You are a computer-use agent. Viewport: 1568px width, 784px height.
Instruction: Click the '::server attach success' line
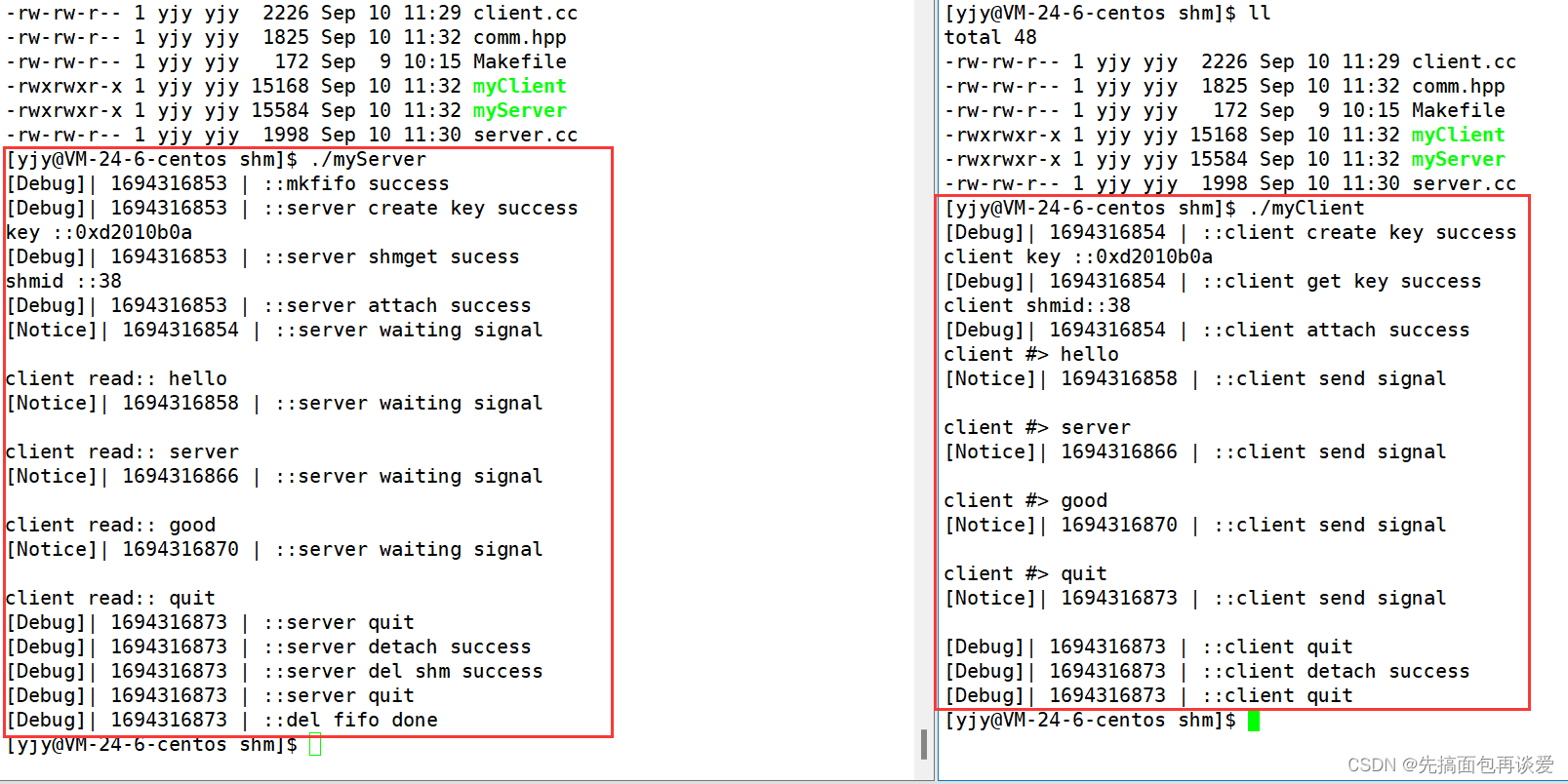tap(268, 306)
